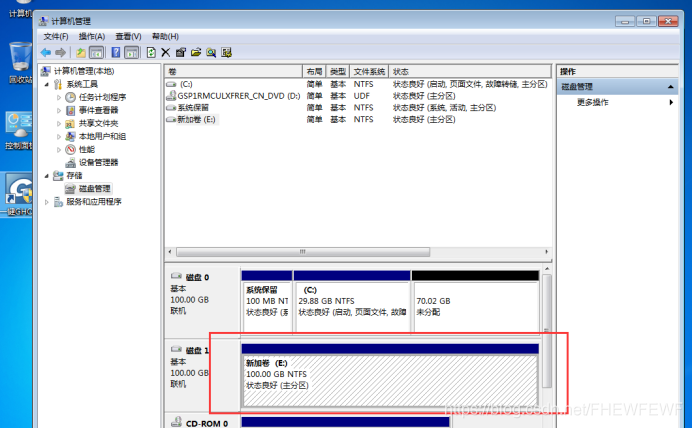Open the 文件(F) menu
693x428 pixels.
click(x=56, y=36)
